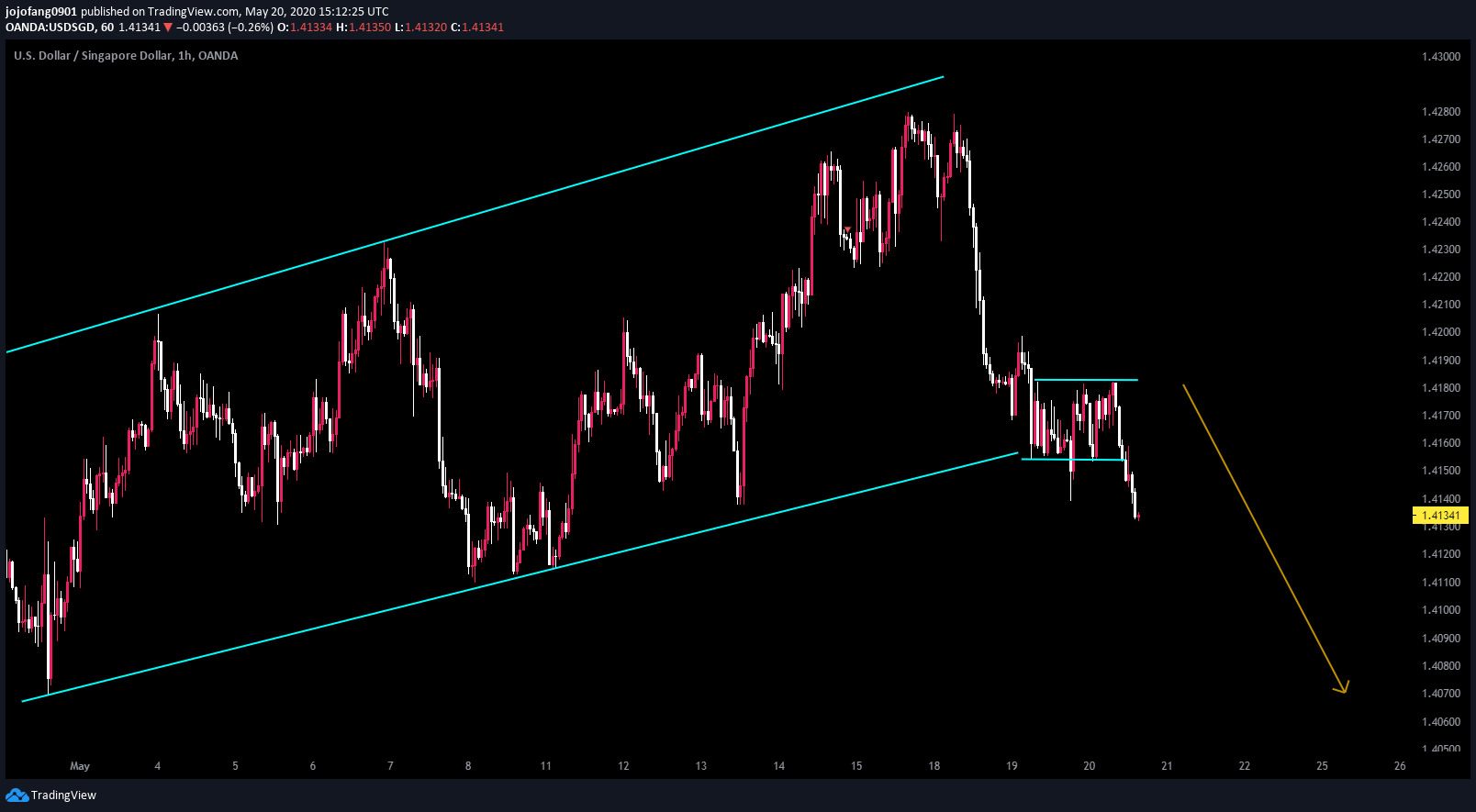Click the date 15 on time axis
This screenshot has width=1476, height=812.
click(856, 766)
